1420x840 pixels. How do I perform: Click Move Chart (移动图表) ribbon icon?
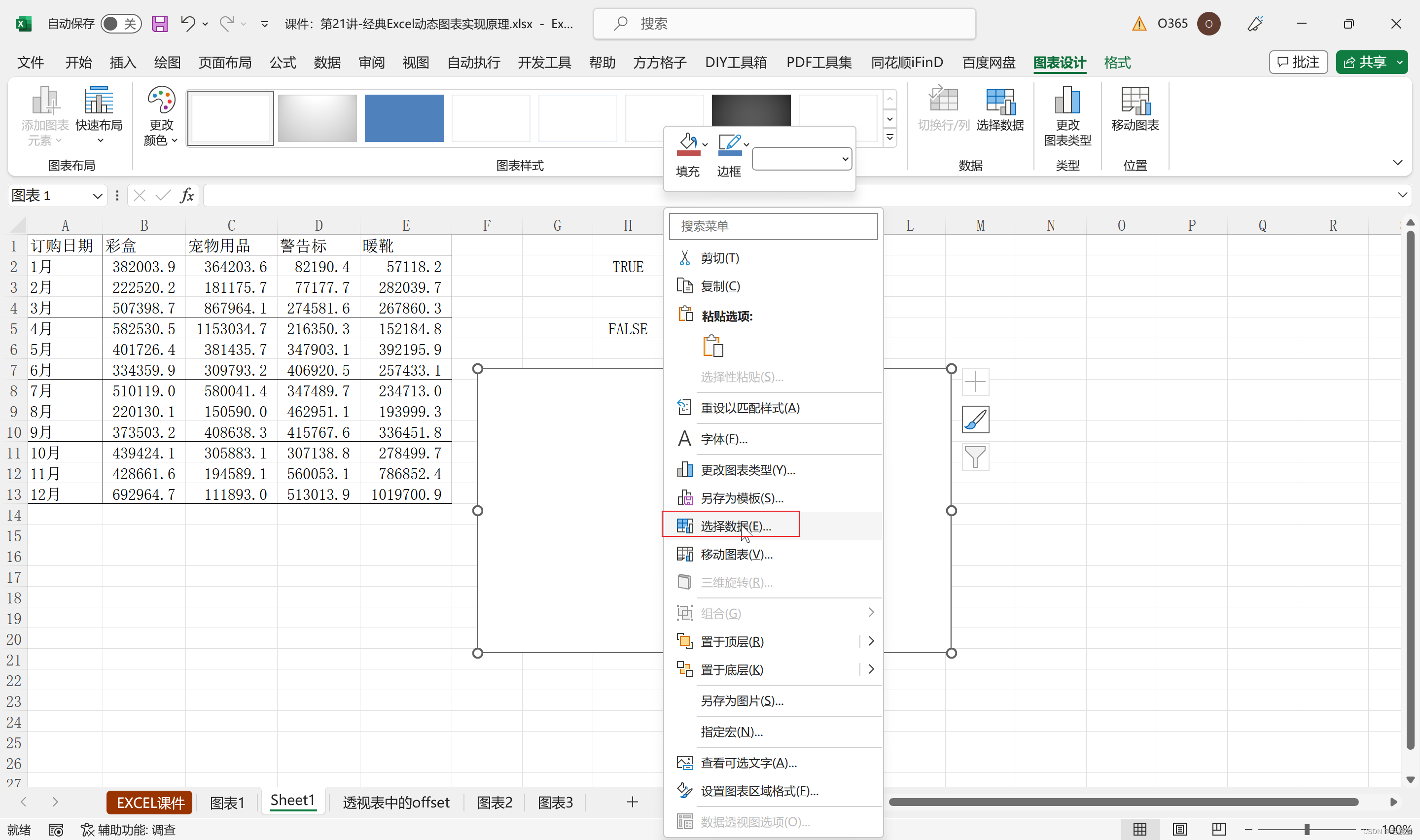point(1136,110)
